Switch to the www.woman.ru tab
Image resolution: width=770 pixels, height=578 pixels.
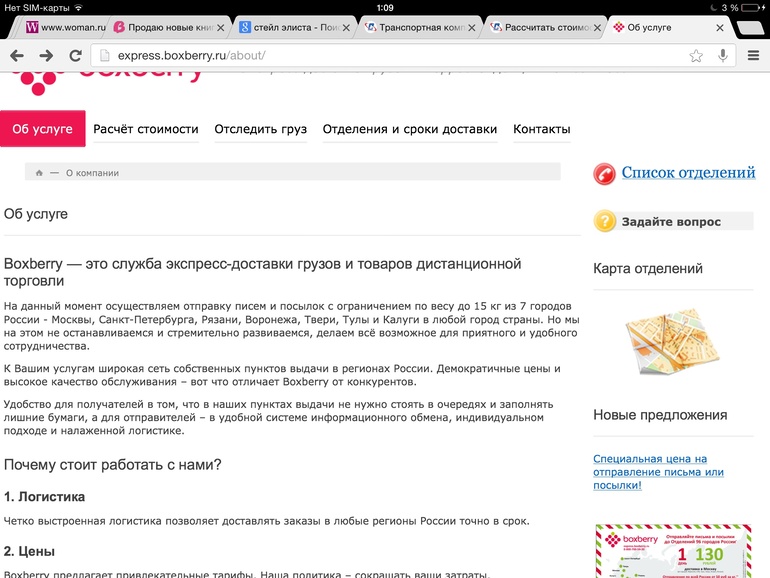click(65, 28)
